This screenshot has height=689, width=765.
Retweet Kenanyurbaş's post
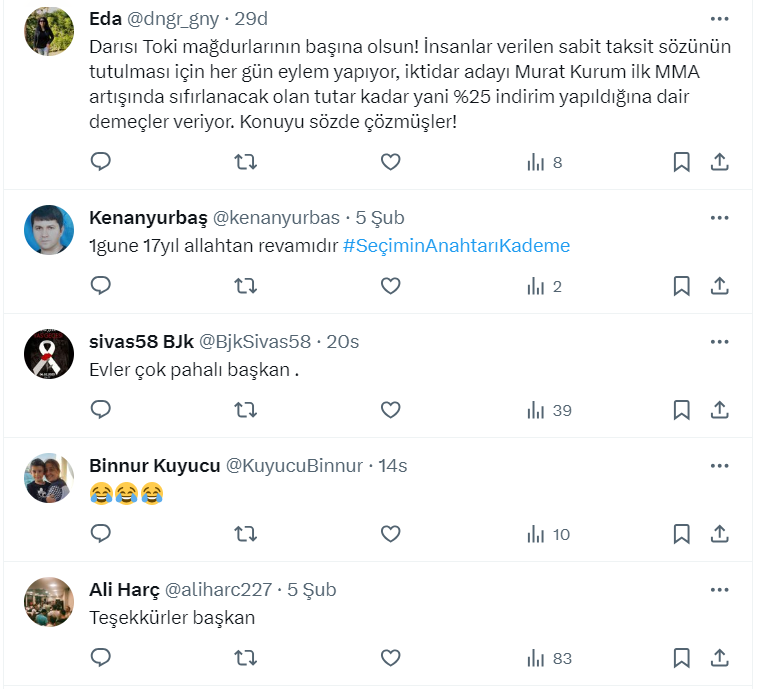point(244,286)
